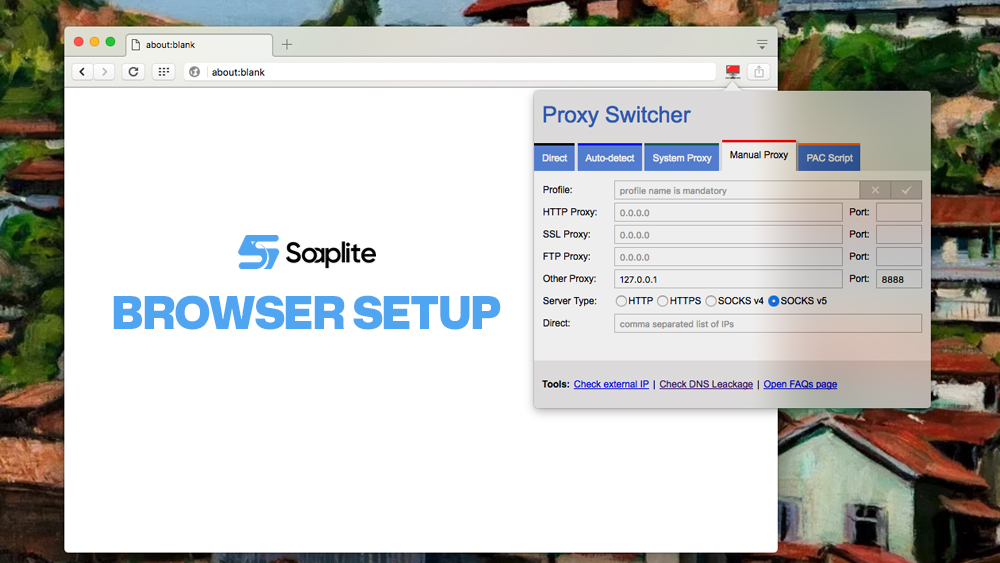This screenshot has height=563, width=1000.
Task: Toggle the Proxy Switcher extension icon
Action: coord(733,71)
